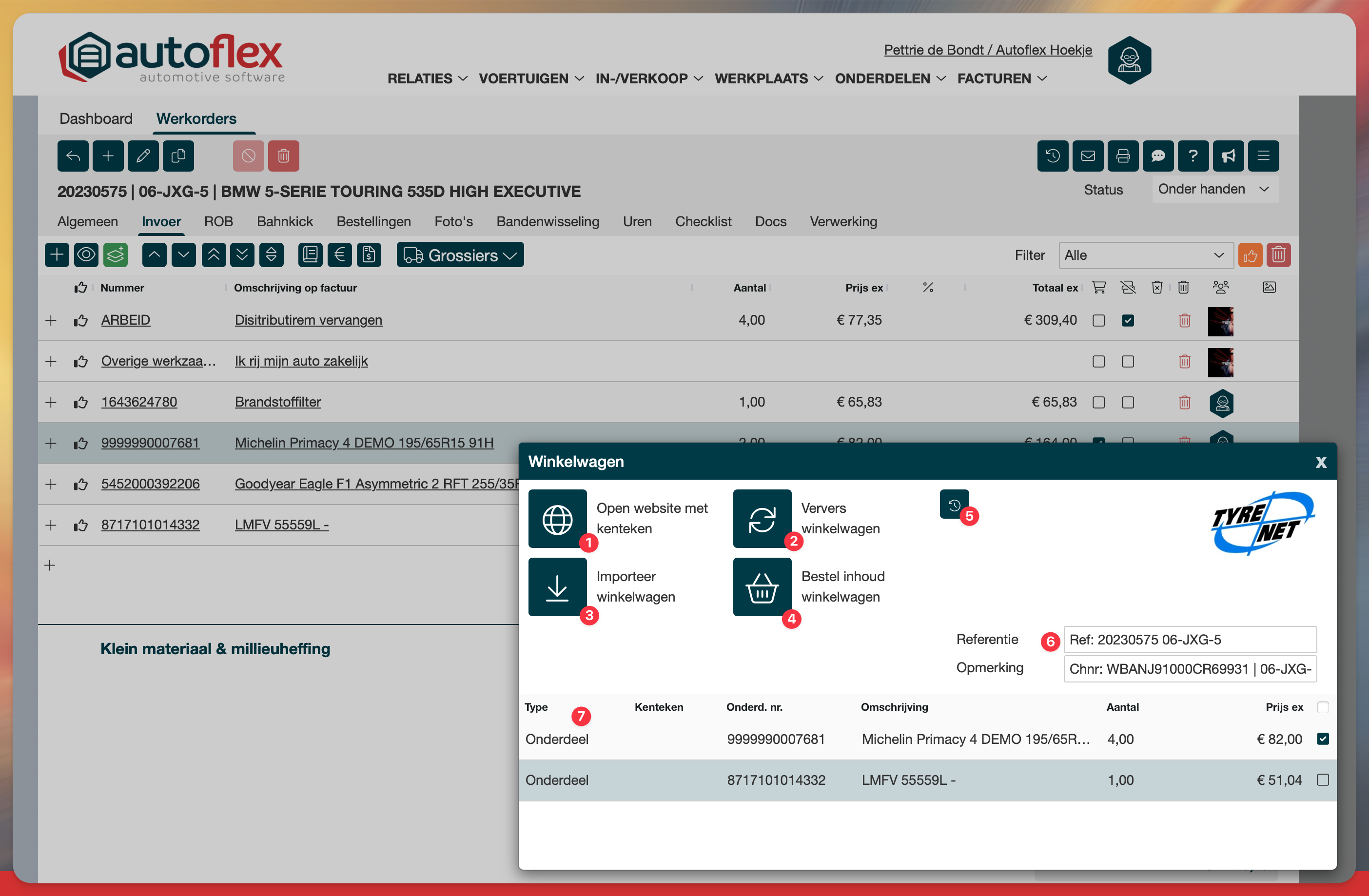The width and height of the screenshot is (1369, 896).
Task: Click the pencil edit icon for the werkorder
Action: click(143, 156)
